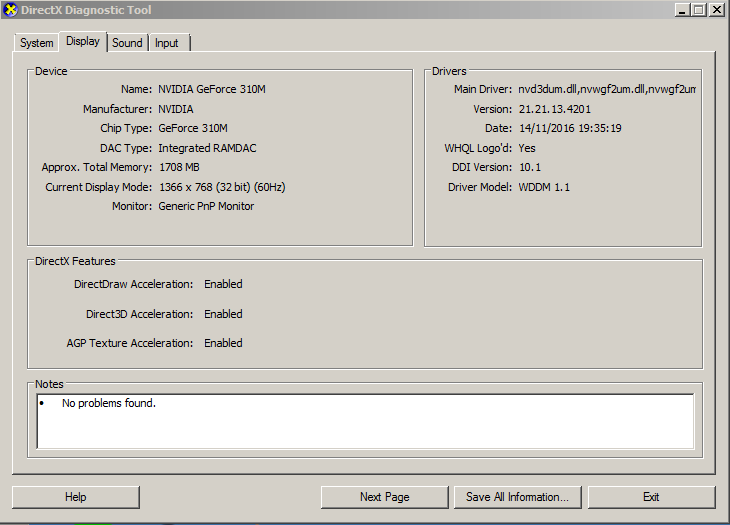The width and height of the screenshot is (730, 525).
Task: Click driver version 21.21.13.4201
Action: coord(555,109)
